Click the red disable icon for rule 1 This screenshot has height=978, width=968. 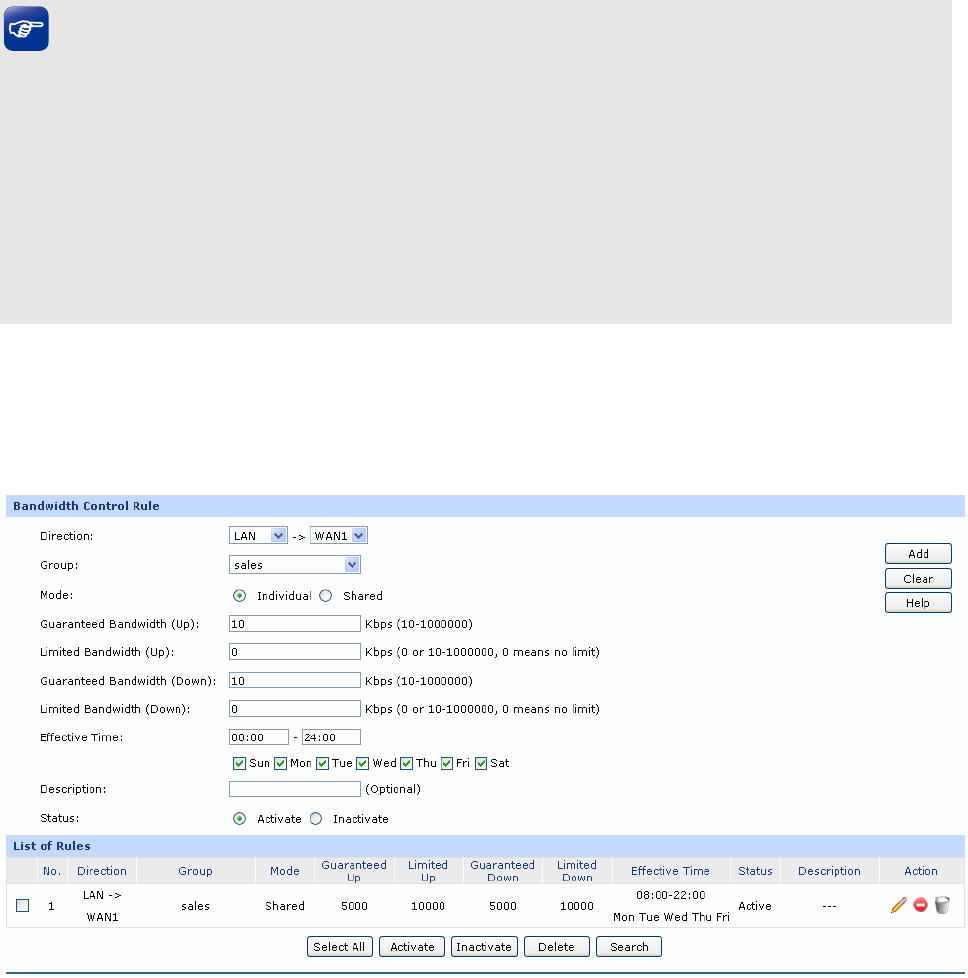[920, 905]
